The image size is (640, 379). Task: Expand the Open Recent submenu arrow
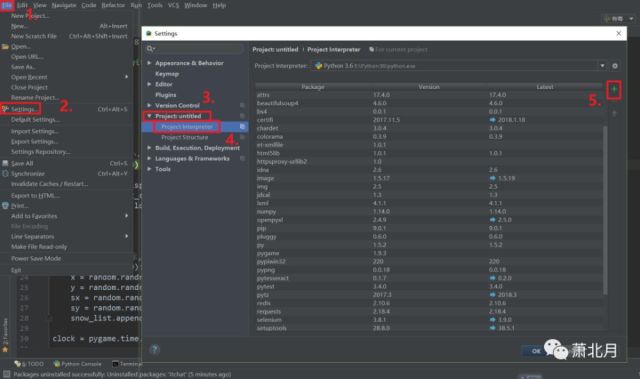tap(127, 77)
